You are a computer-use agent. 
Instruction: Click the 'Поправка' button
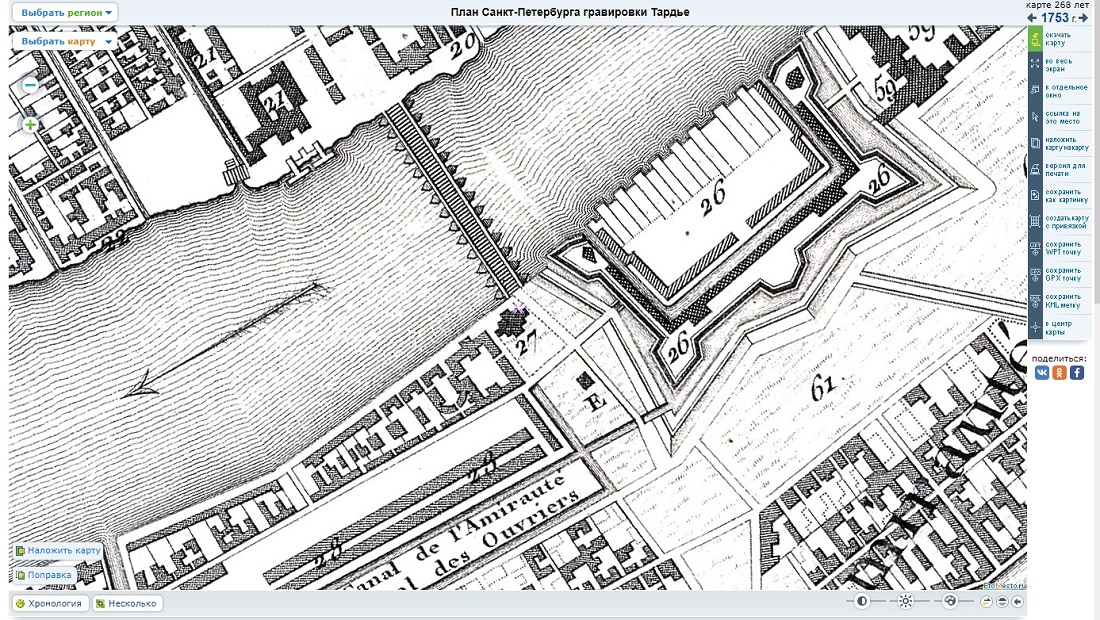43,575
